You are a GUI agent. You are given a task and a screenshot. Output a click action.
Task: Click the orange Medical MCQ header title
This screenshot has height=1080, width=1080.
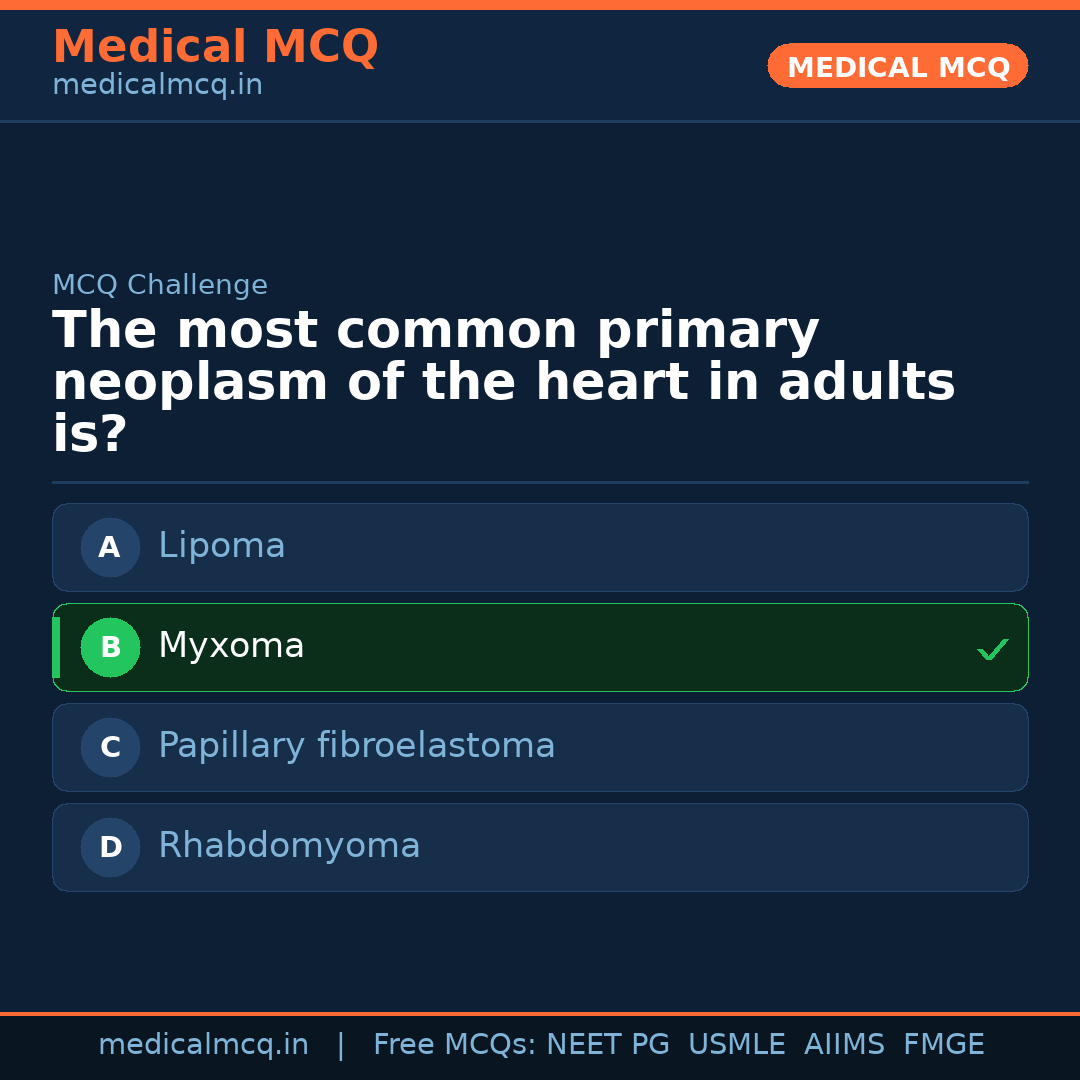(x=215, y=47)
